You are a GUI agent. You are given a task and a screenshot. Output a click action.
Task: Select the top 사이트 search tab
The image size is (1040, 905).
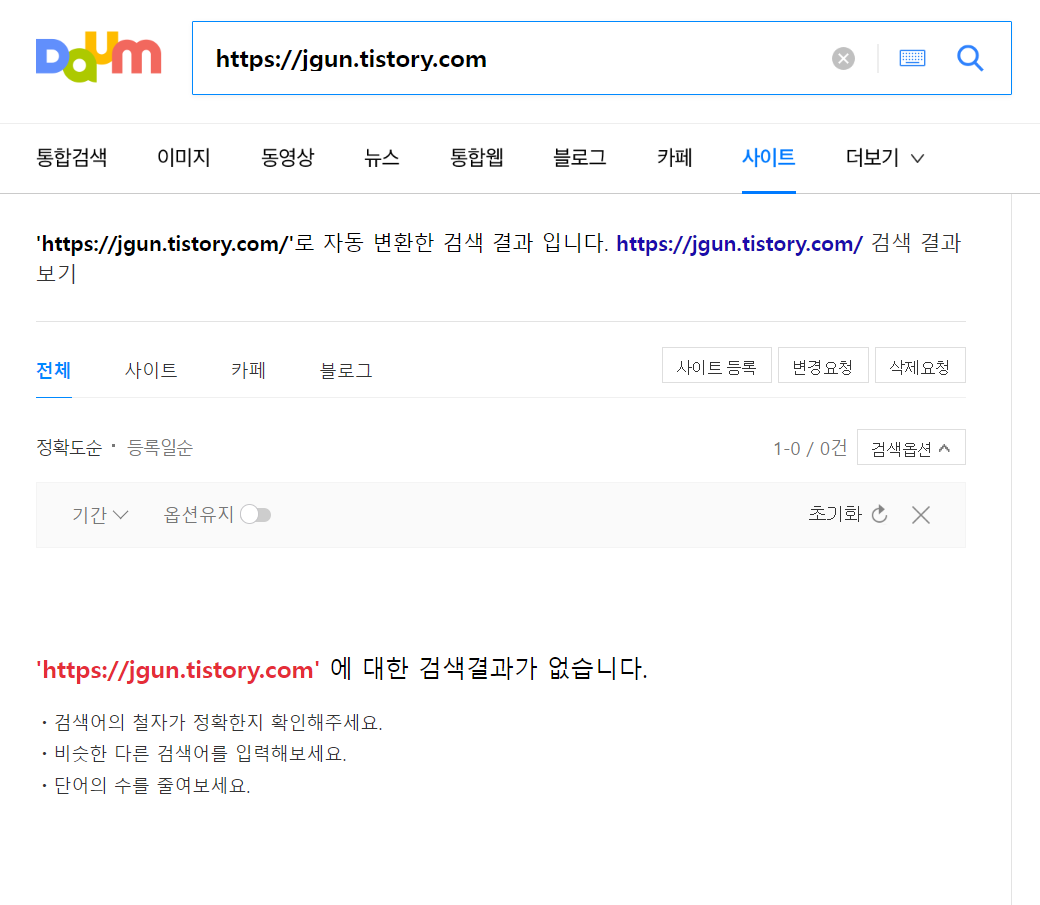[x=769, y=158]
